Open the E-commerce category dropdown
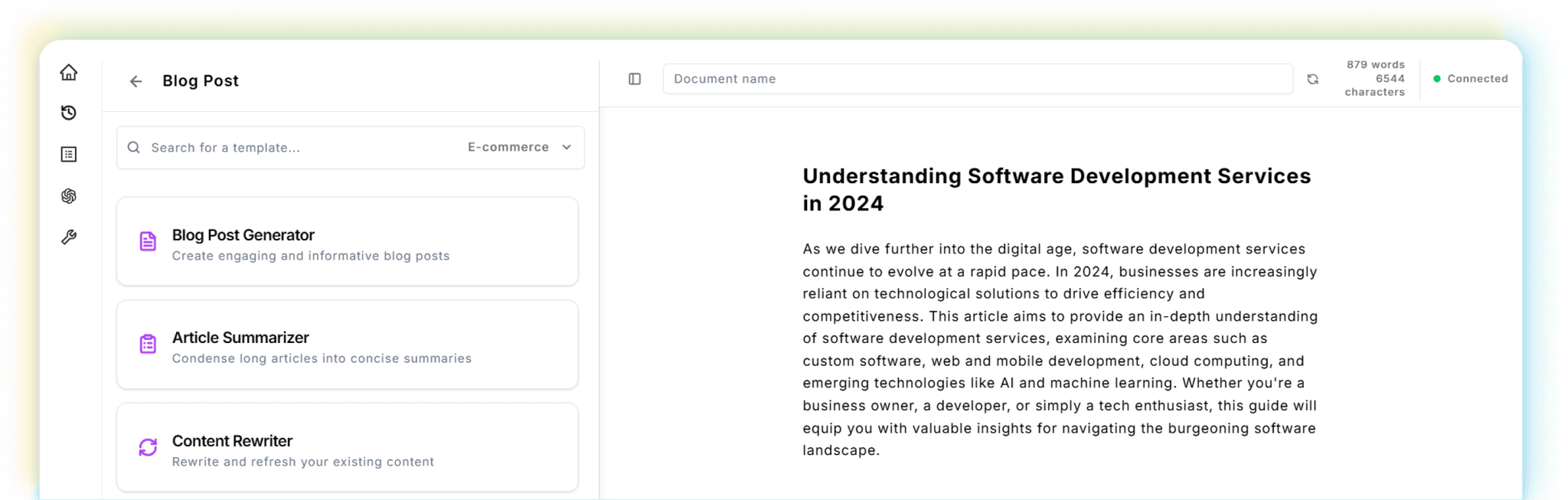The image size is (1568, 500). [519, 147]
